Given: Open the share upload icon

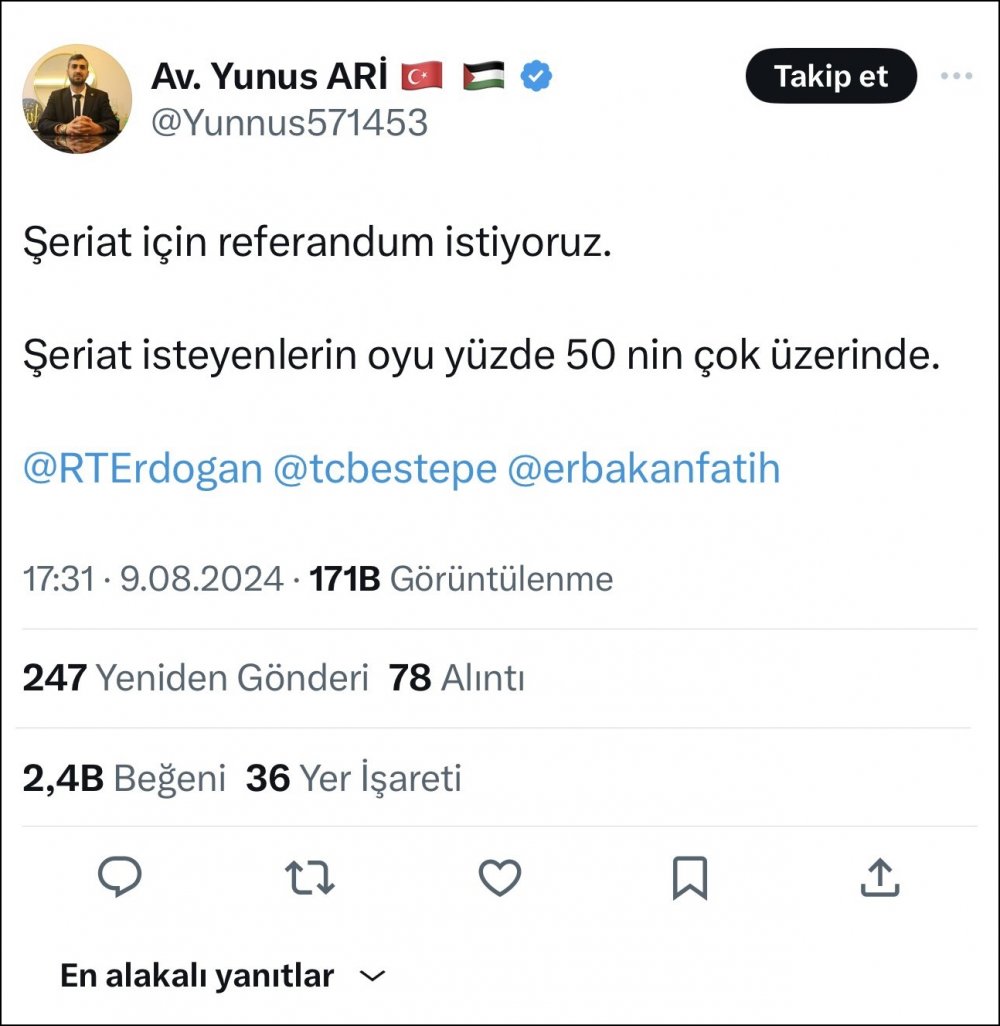Looking at the screenshot, I should pyautogui.click(x=880, y=878).
